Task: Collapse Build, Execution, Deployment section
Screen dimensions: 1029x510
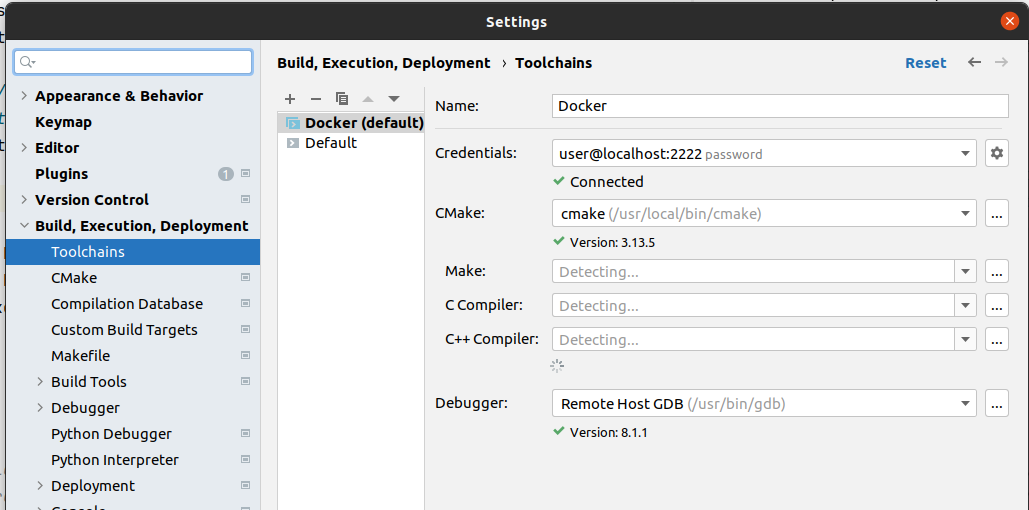Action: (24, 226)
